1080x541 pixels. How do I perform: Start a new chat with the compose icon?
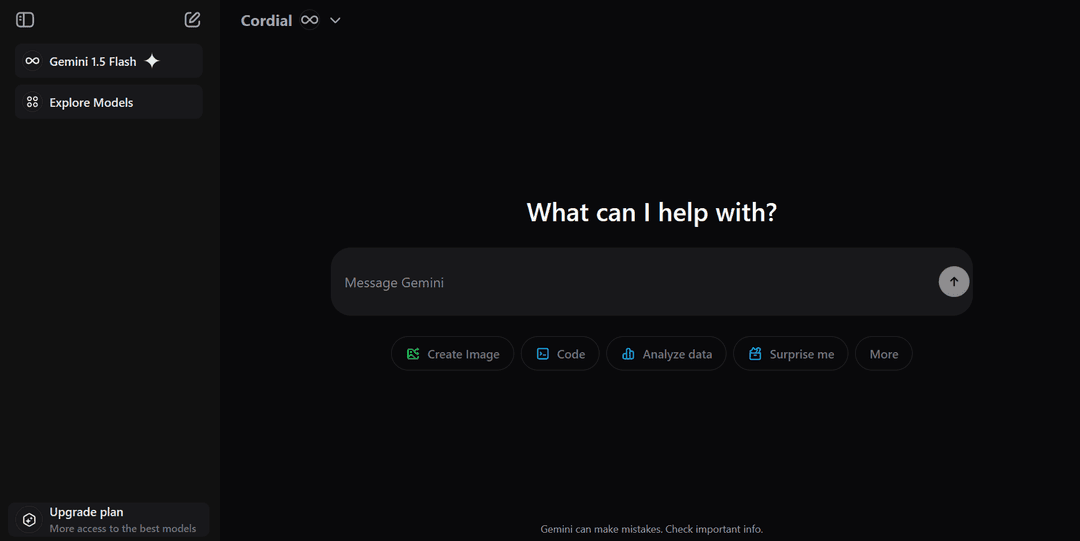tap(192, 20)
